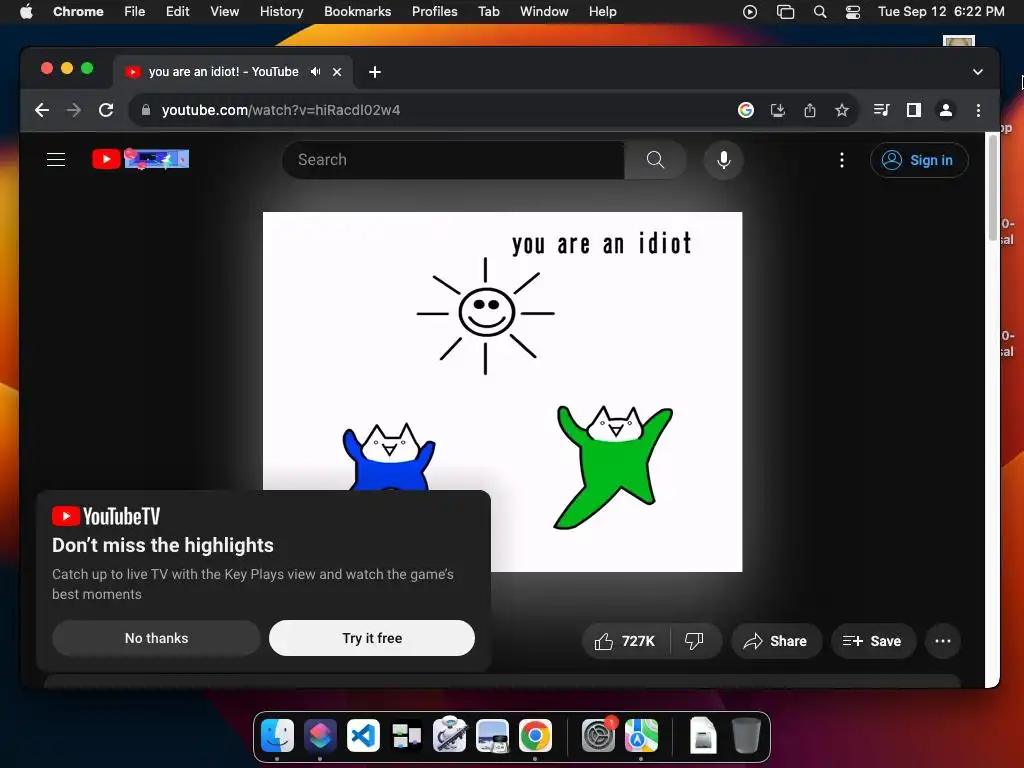Open Spotlight search in menu bar
Viewport: 1024px width, 768px height.
pyautogui.click(x=820, y=11)
